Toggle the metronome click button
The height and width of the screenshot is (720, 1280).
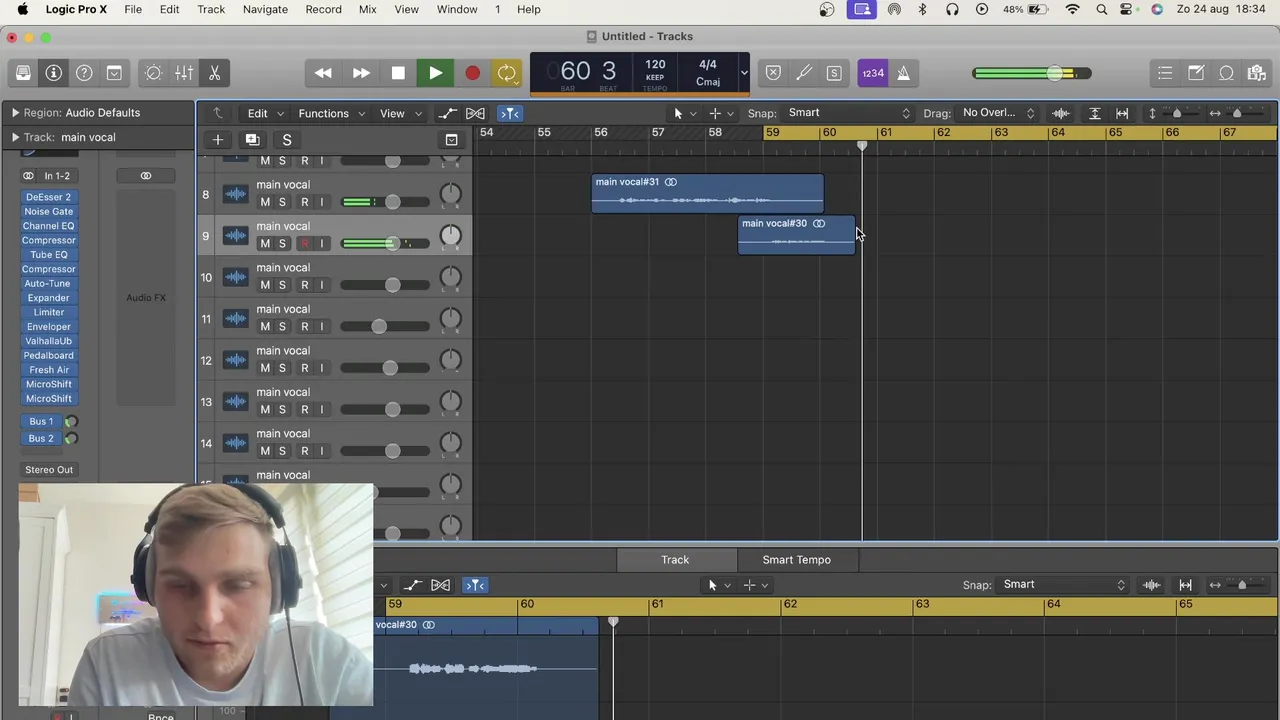point(903,73)
